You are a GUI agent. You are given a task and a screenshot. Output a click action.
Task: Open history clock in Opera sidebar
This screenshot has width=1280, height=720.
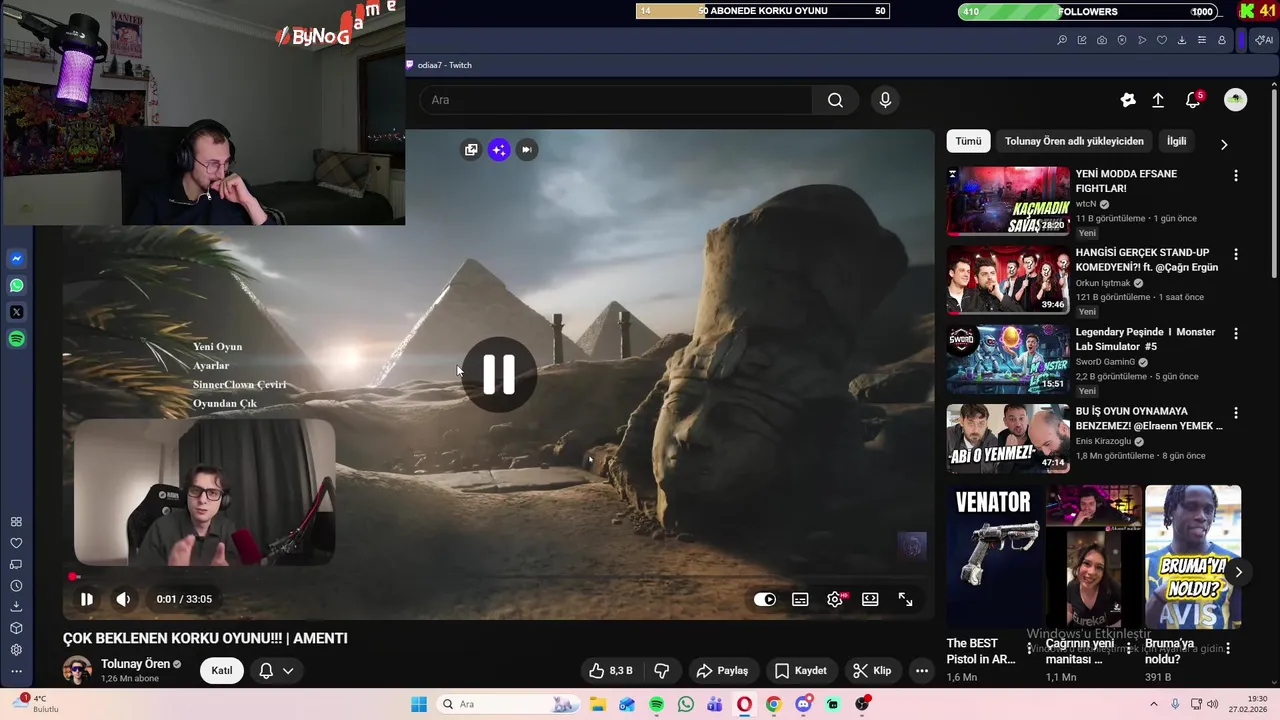[16, 586]
